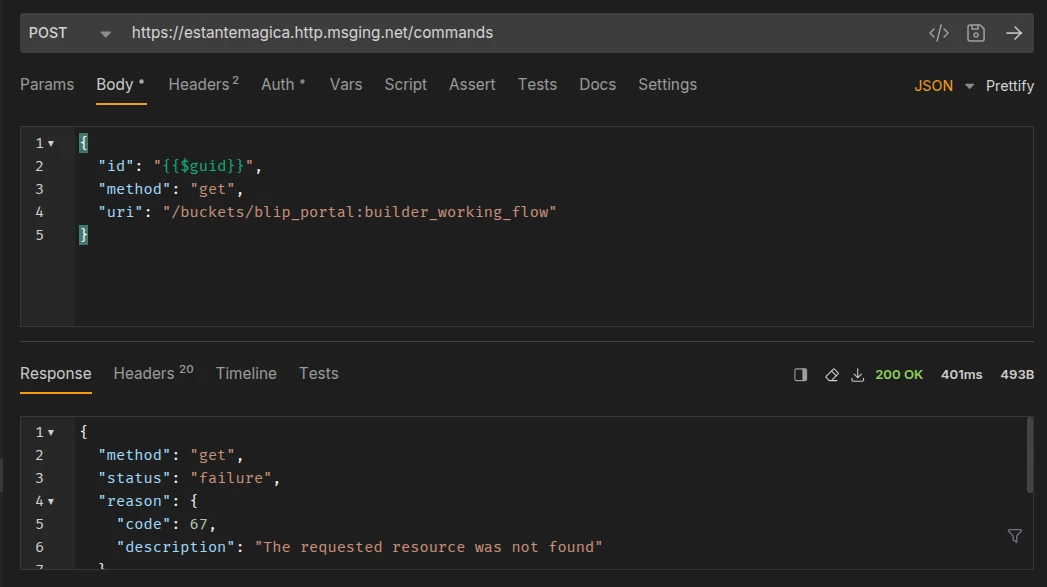Click the Prettify button

coord(1009,86)
